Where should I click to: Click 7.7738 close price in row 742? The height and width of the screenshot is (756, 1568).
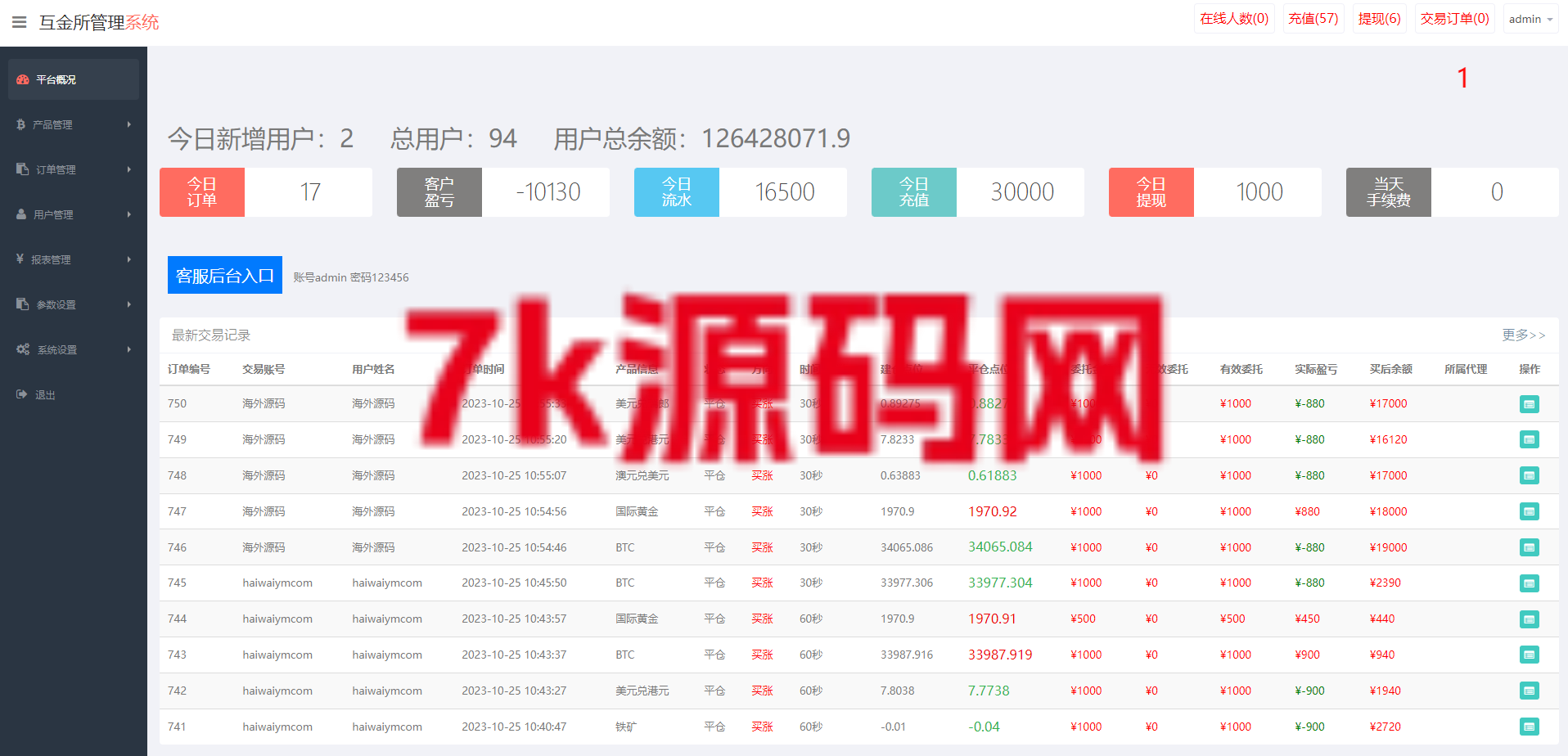pos(989,691)
